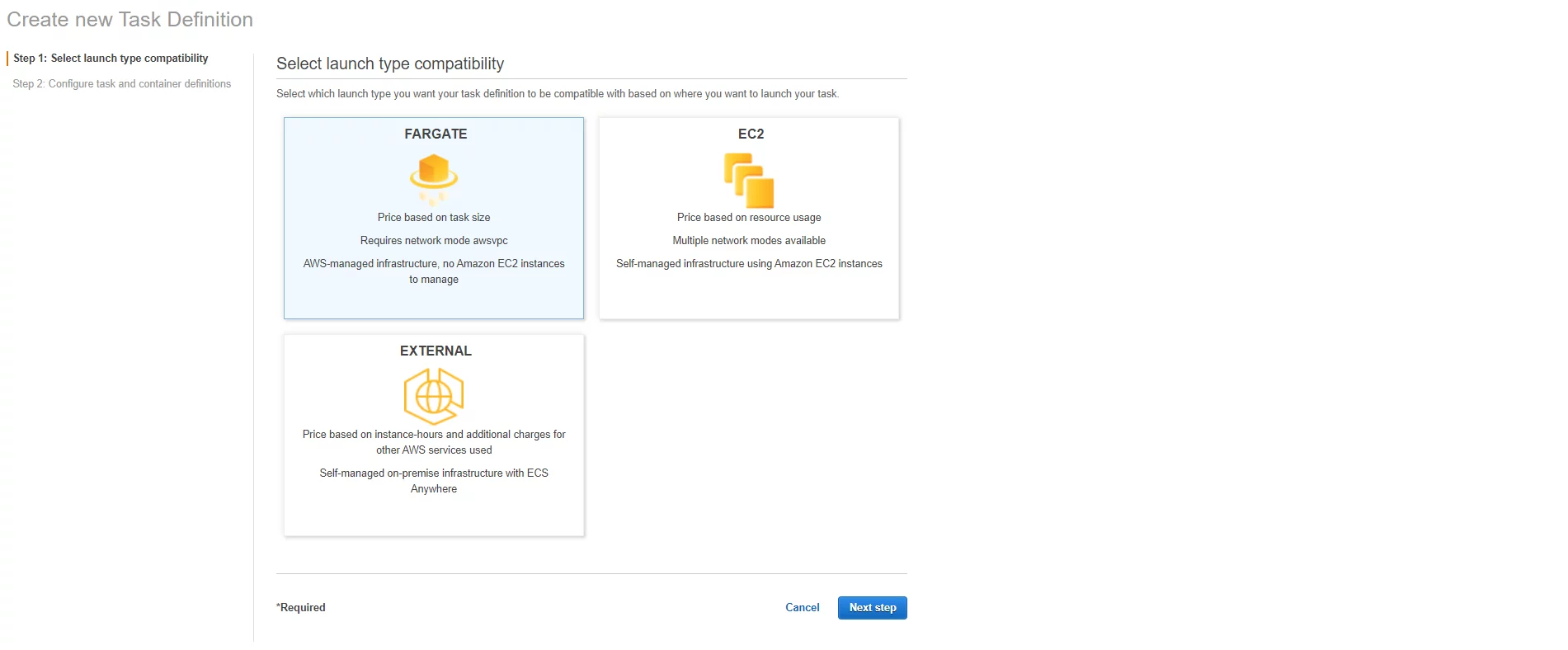Select the EXTERNAL launch type heading
The width and height of the screenshot is (1568, 650).
point(436,351)
